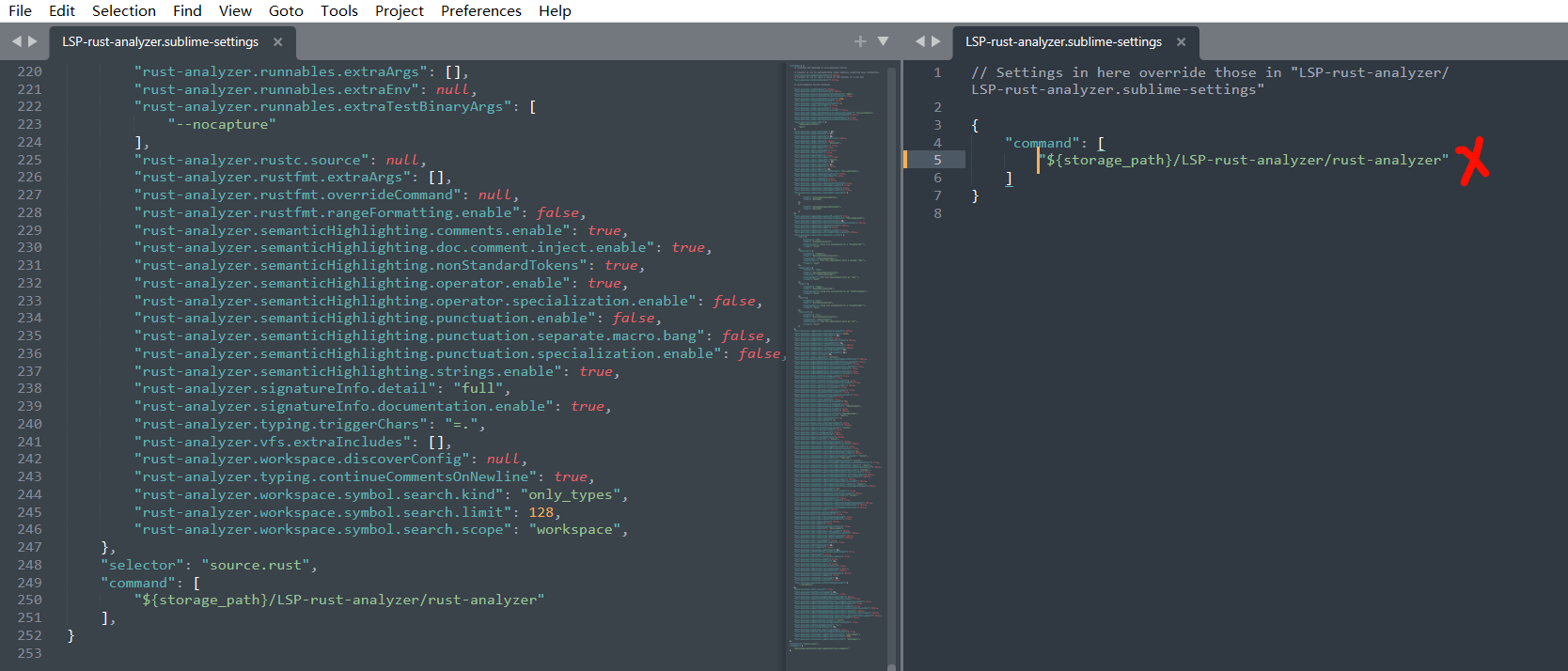The height and width of the screenshot is (671, 1568).
Task: Place the cursor on the "command" key in the right editor
Action: click(x=1043, y=143)
